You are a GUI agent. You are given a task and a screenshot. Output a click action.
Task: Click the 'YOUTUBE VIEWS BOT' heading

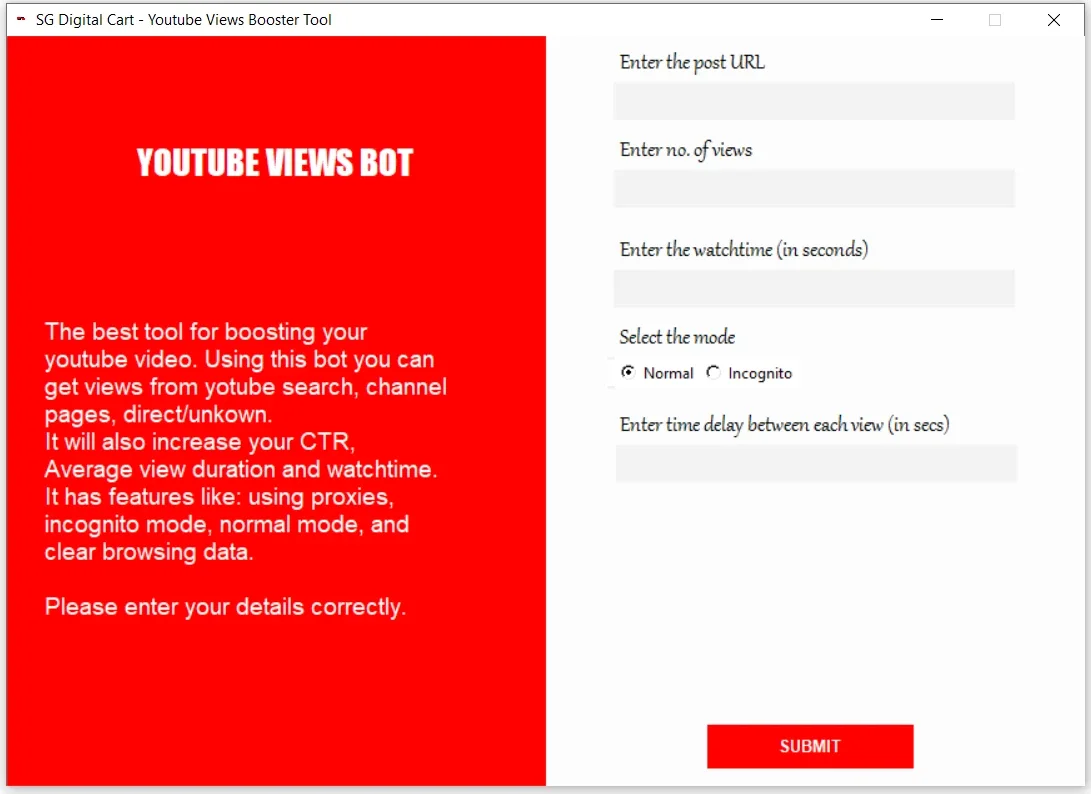click(275, 163)
